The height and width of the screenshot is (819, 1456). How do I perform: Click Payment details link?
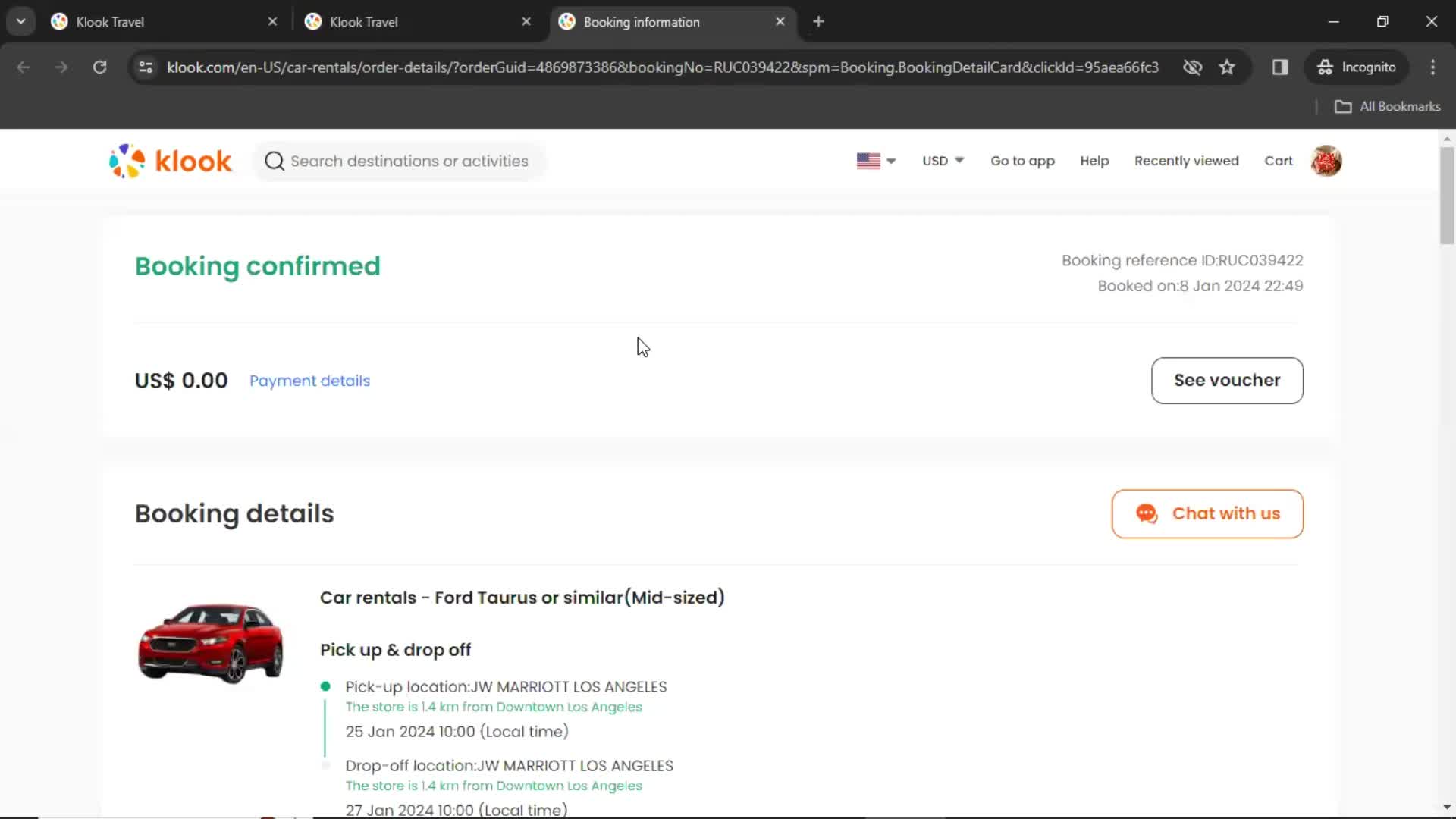coord(309,381)
